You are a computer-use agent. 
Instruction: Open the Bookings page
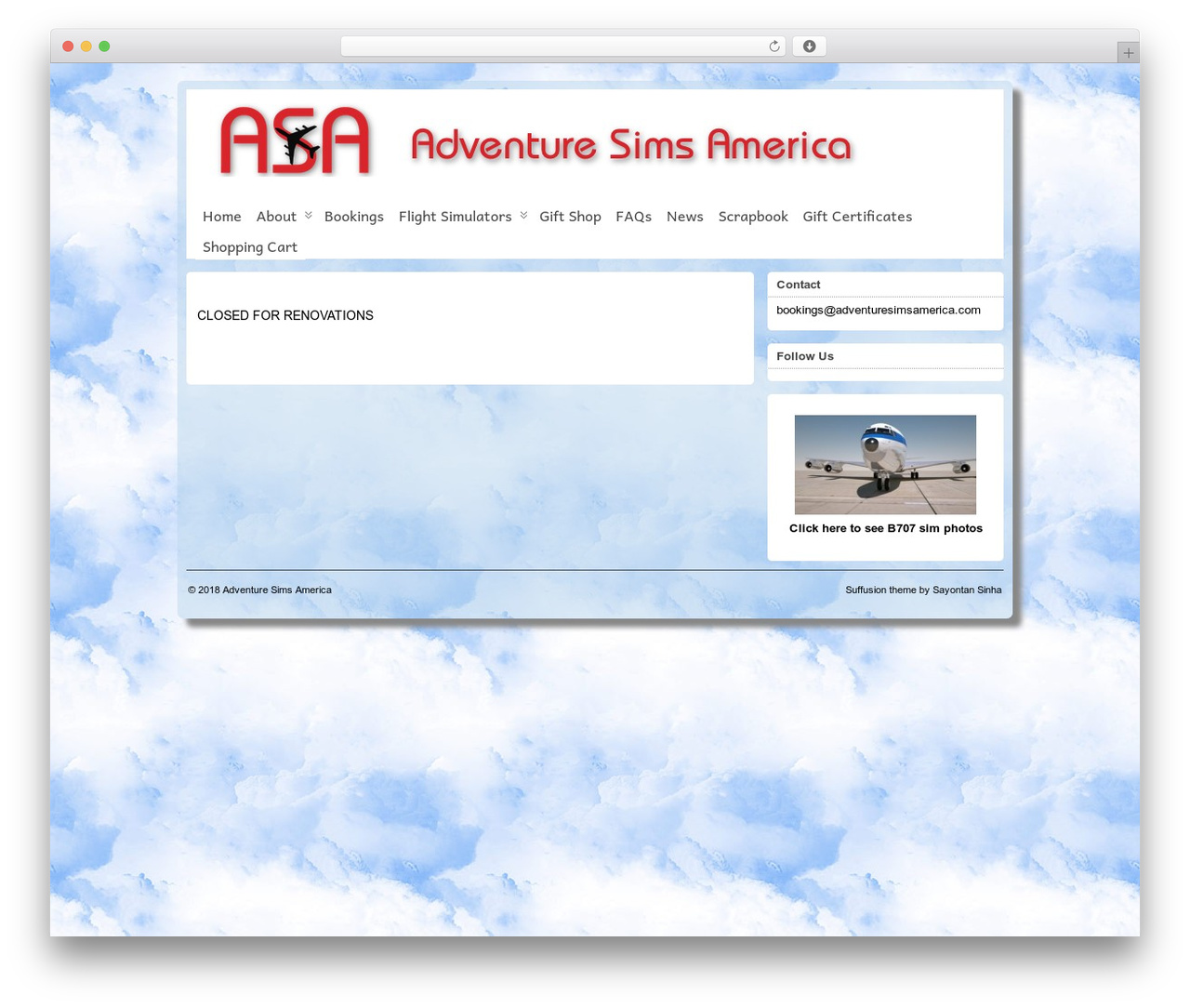click(354, 217)
